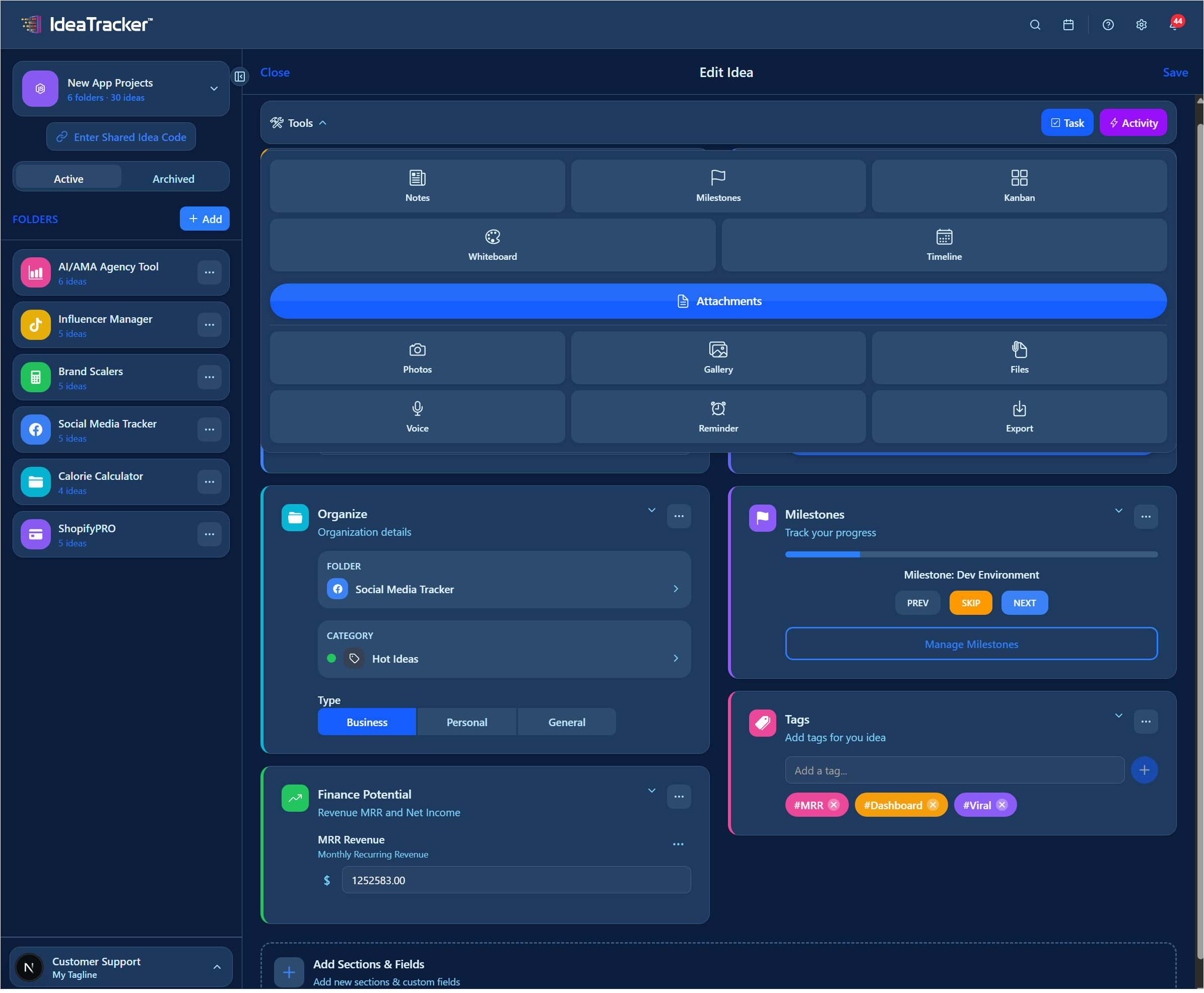Collapse the sidebar panel toggle icon

pos(240,76)
